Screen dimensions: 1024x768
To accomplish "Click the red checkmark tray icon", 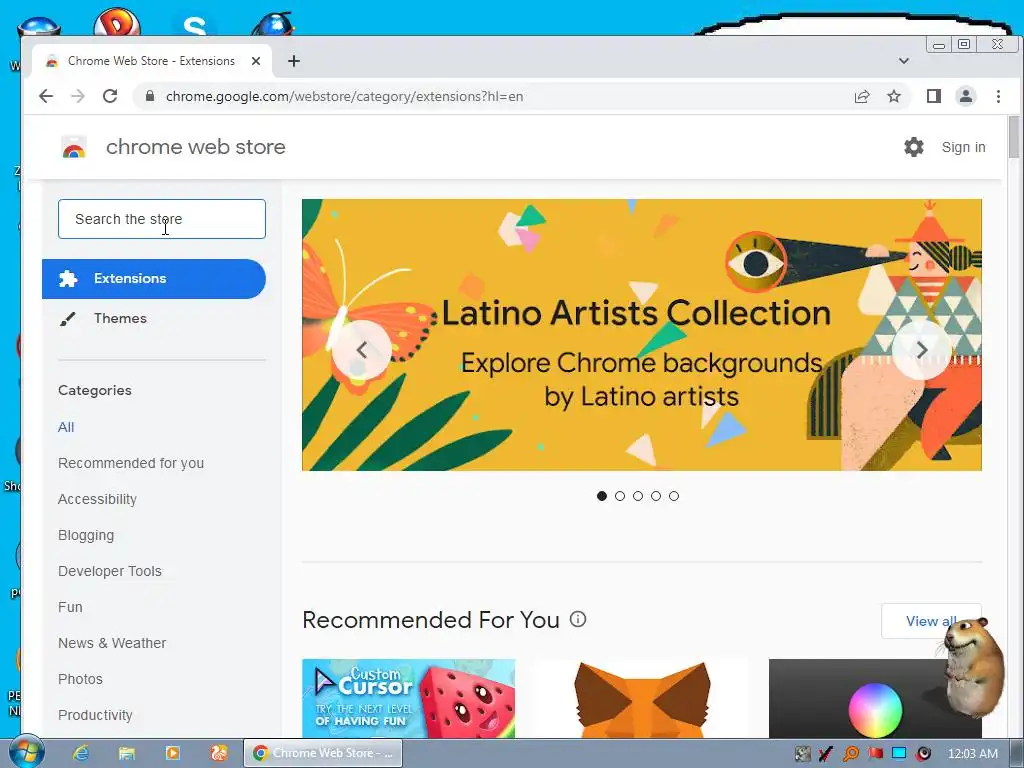I will [826, 754].
